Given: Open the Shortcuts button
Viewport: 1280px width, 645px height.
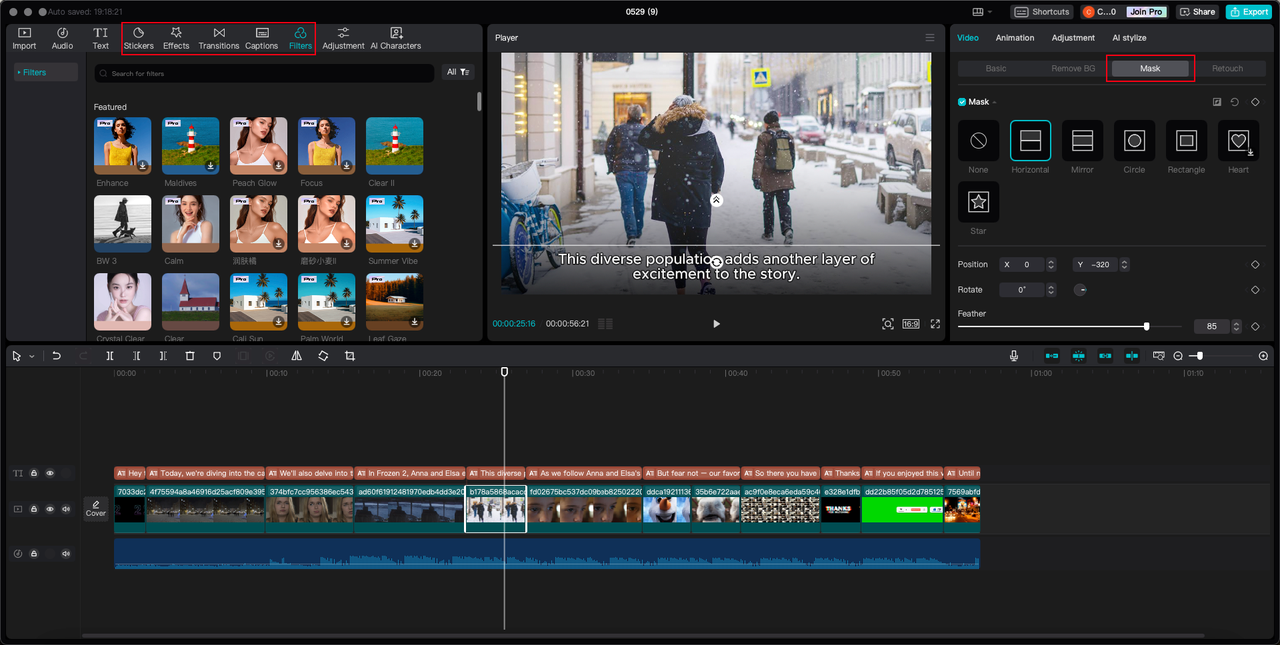Looking at the screenshot, I should (x=1043, y=12).
